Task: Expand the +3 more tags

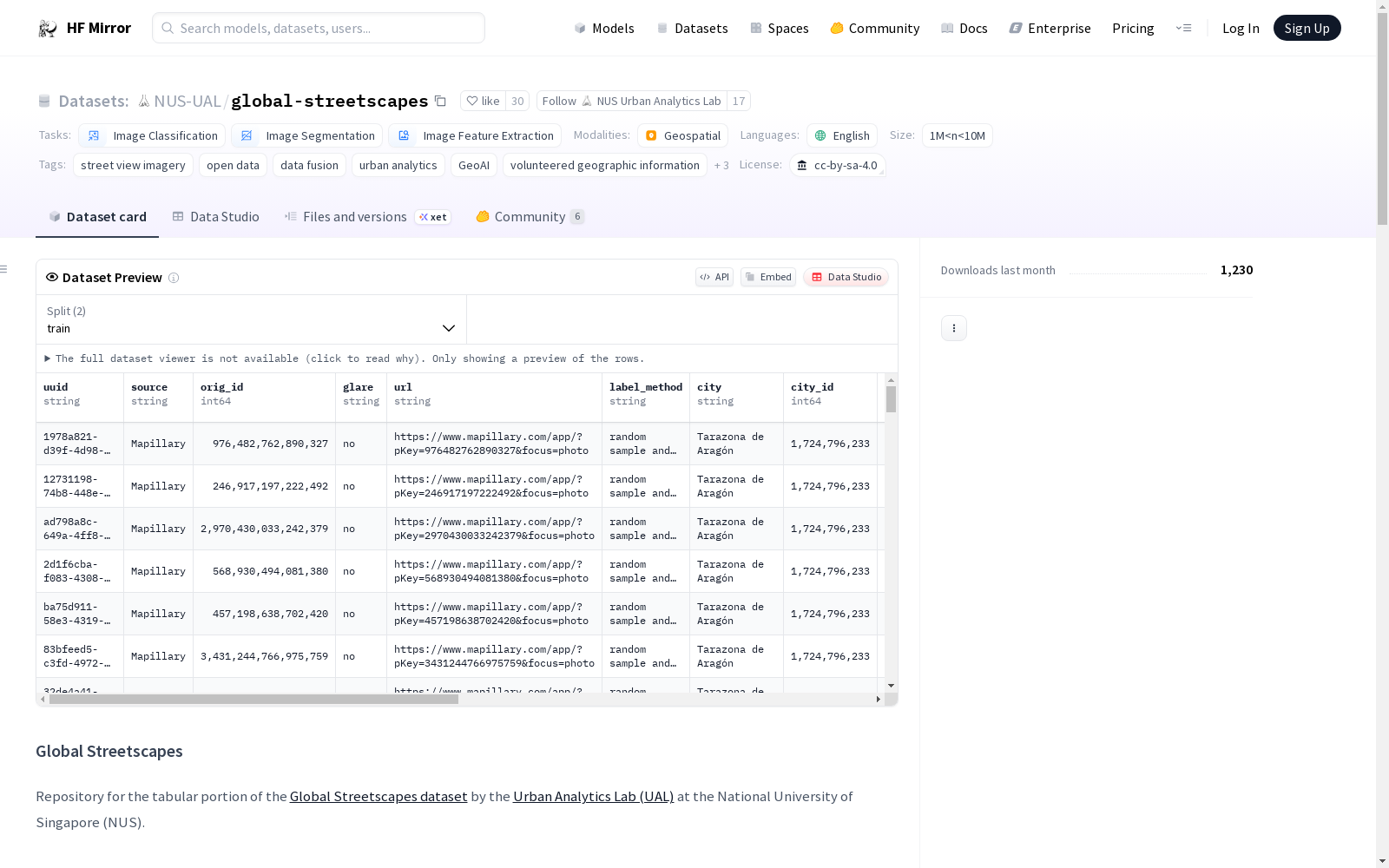Action: coord(721,165)
